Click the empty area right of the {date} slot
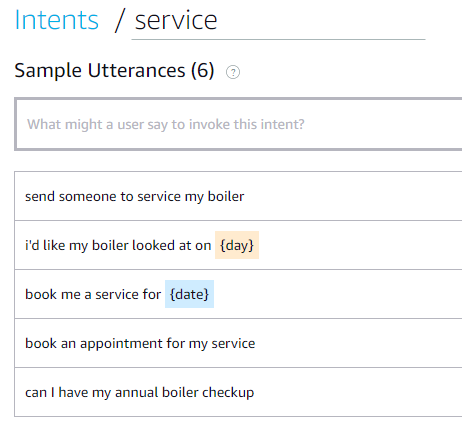Screen dimensions: 462x444 point(338,294)
